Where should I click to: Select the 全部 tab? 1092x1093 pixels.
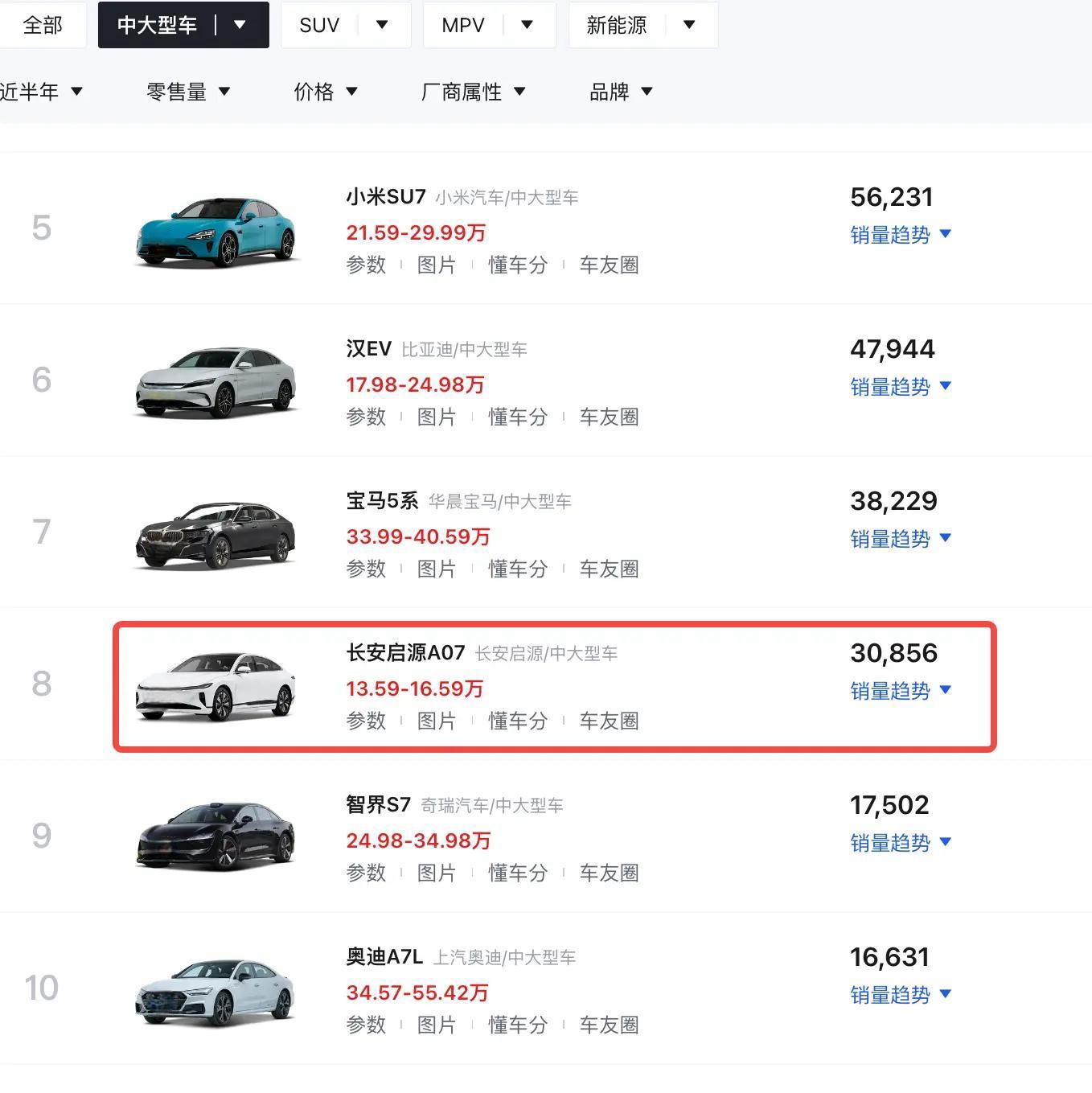pos(43,25)
